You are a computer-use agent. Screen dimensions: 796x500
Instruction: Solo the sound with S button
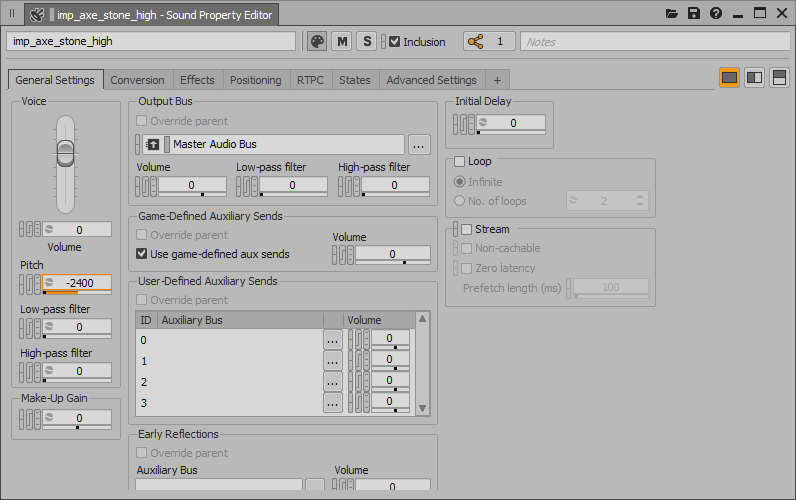pyautogui.click(x=367, y=41)
